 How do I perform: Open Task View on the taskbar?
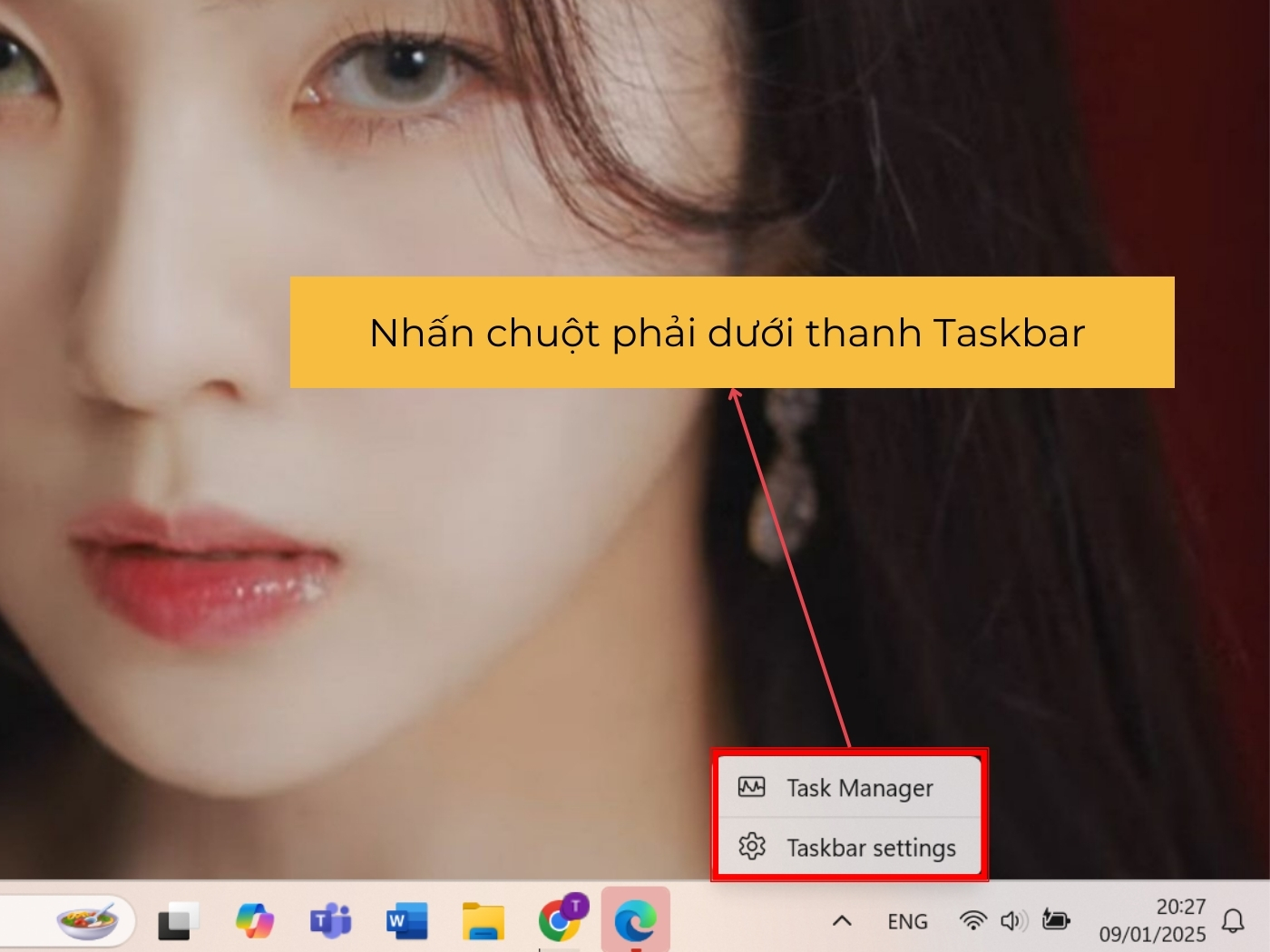[x=179, y=921]
